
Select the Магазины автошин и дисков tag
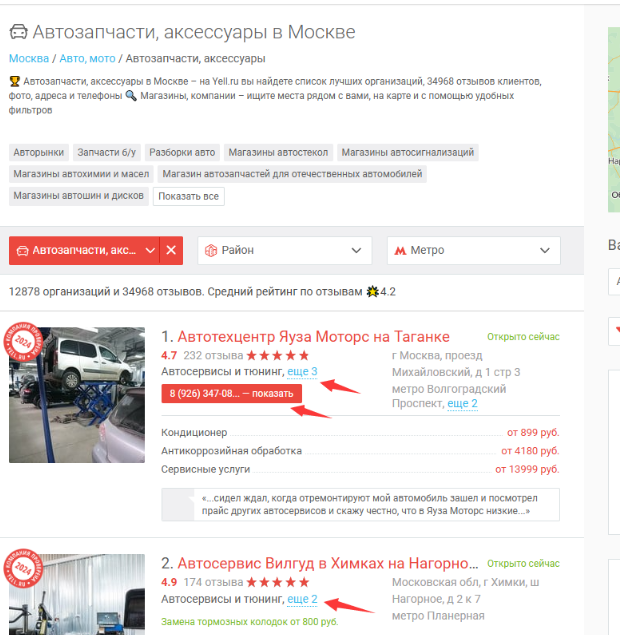(x=79, y=196)
